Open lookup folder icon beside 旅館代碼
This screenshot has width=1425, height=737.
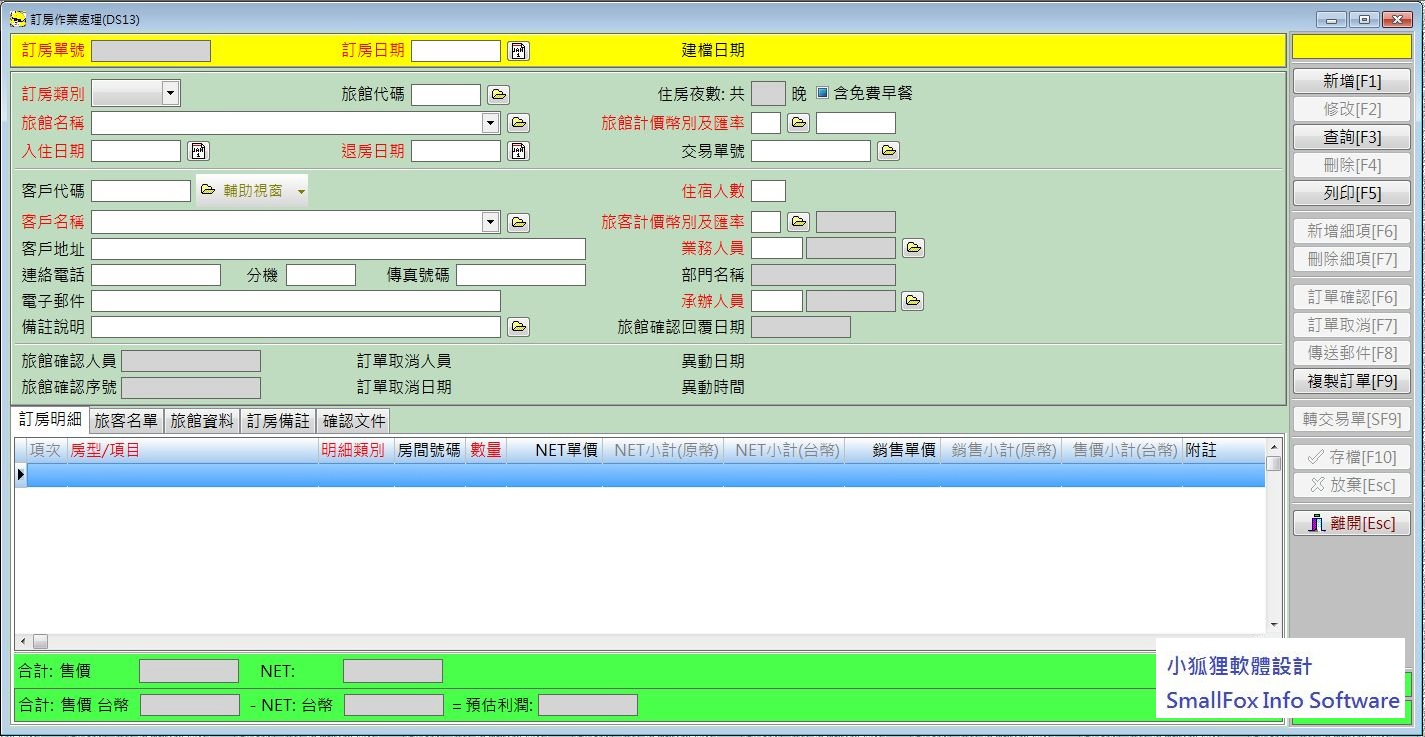click(498, 95)
